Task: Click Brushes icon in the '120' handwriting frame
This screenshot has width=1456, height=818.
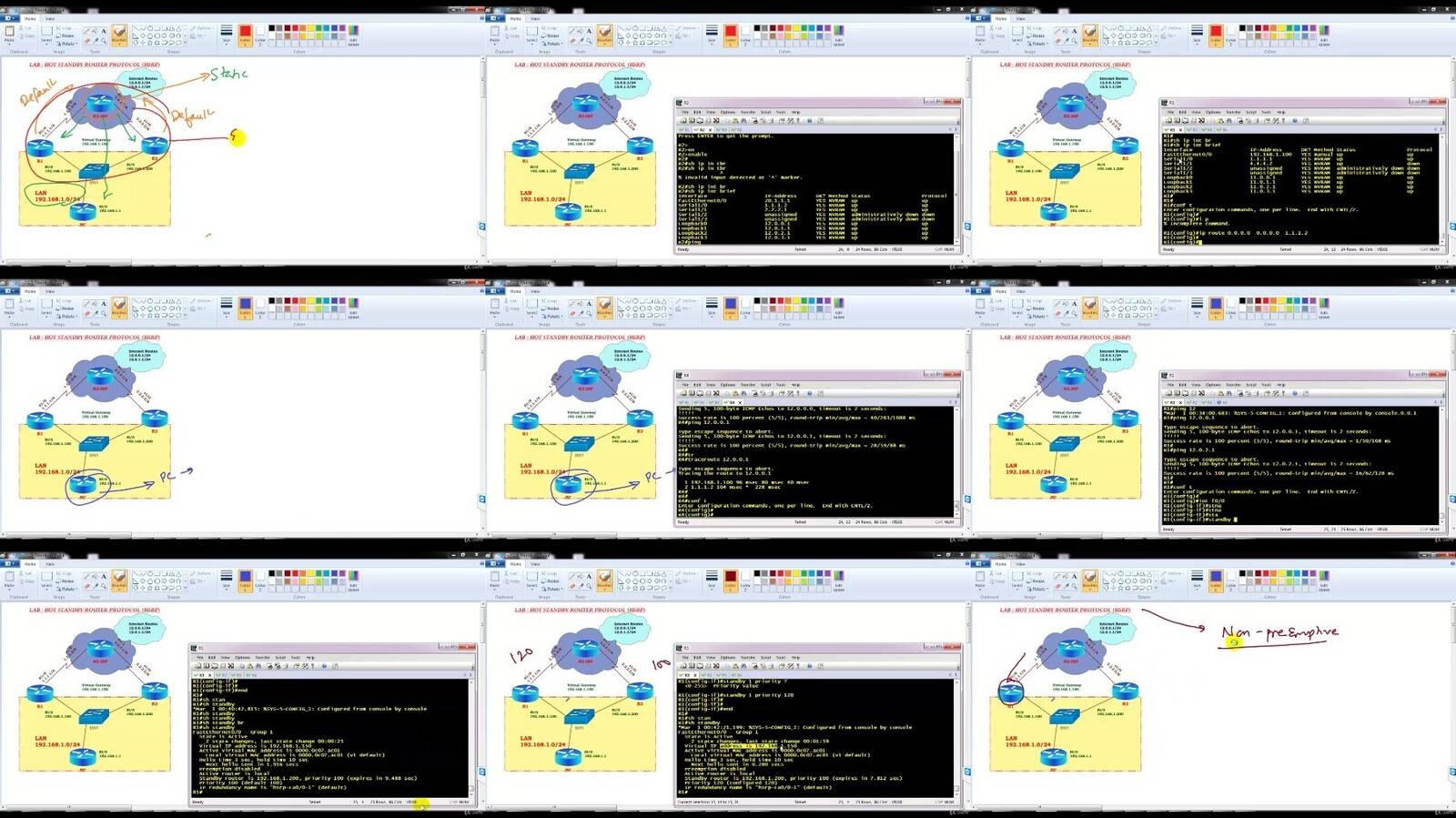Action: [x=604, y=576]
